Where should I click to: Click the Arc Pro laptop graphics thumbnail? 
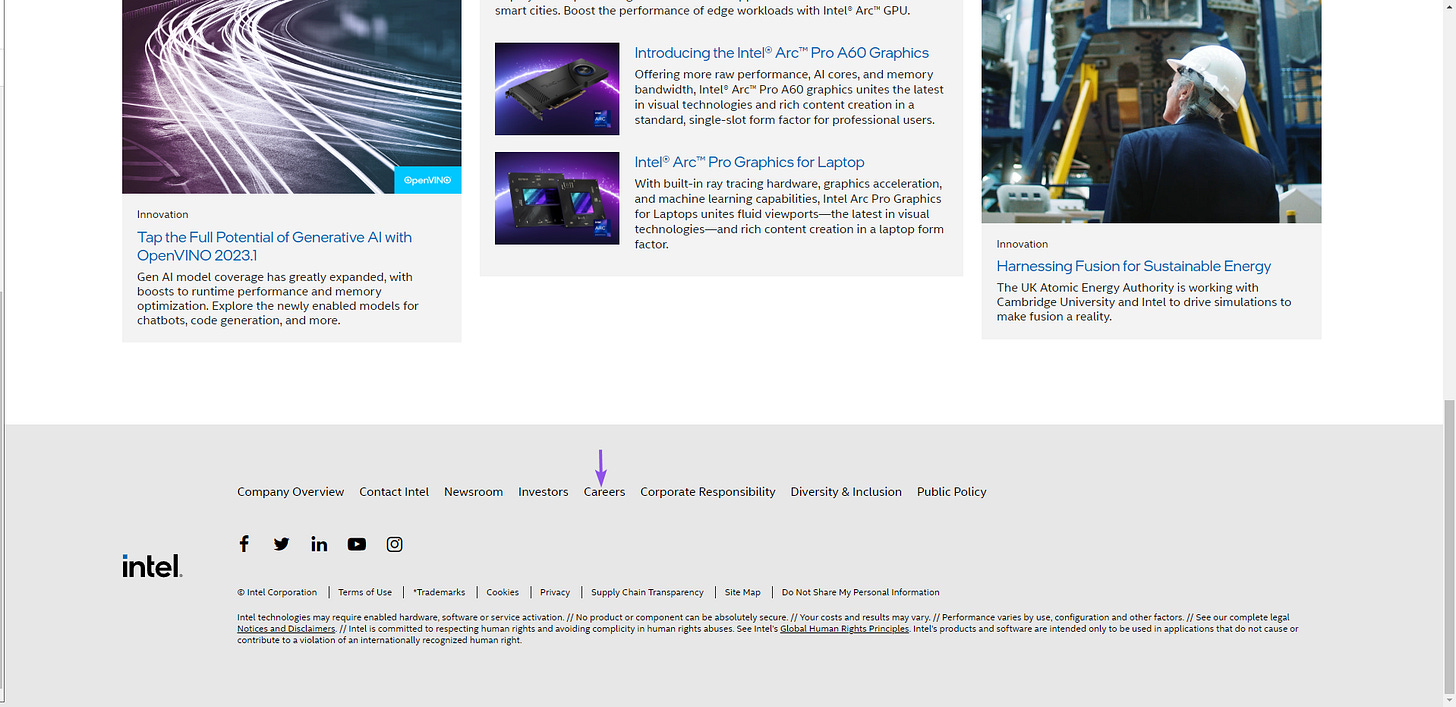coord(557,198)
